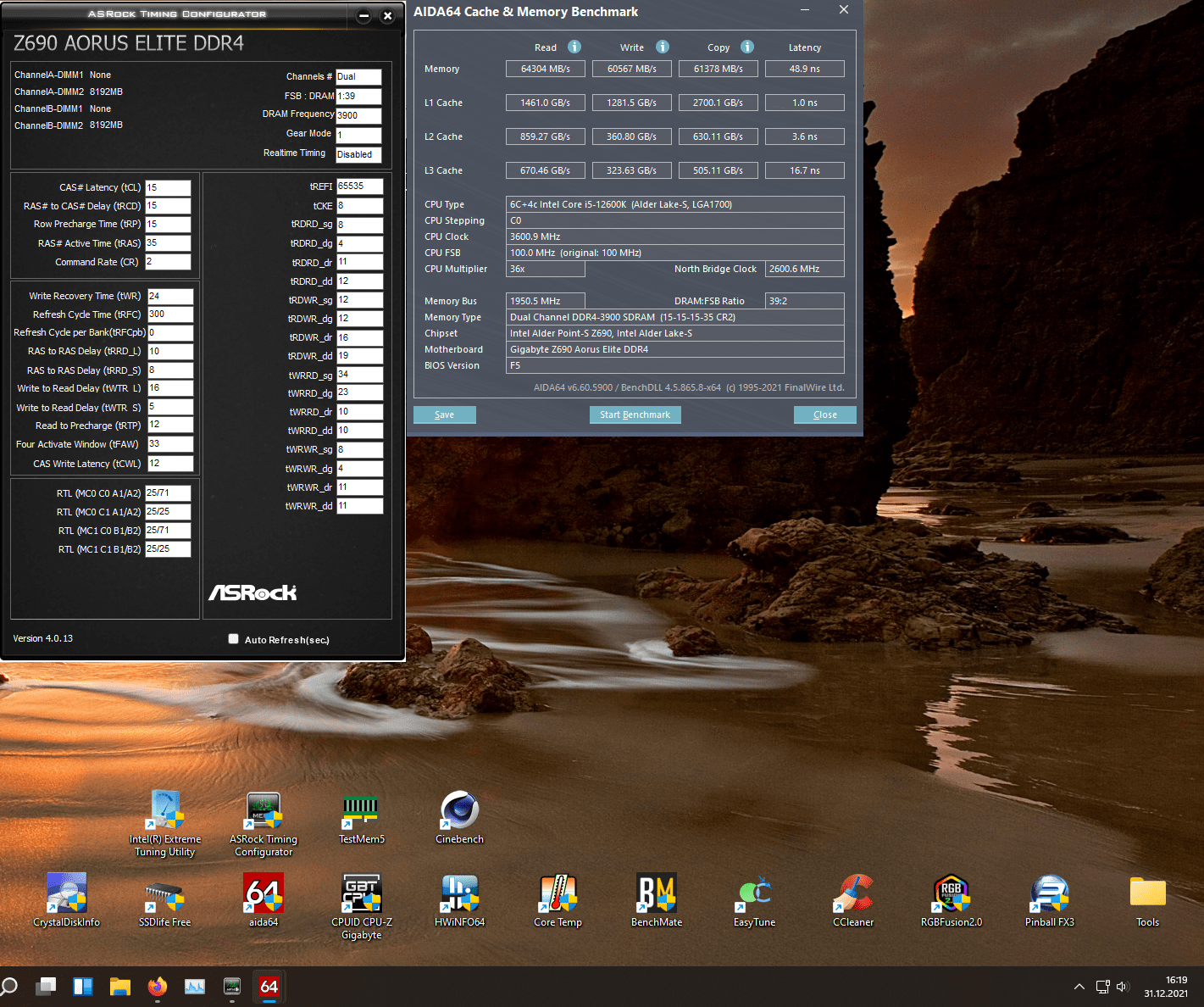Click the DRAM Frequency field

[x=358, y=115]
